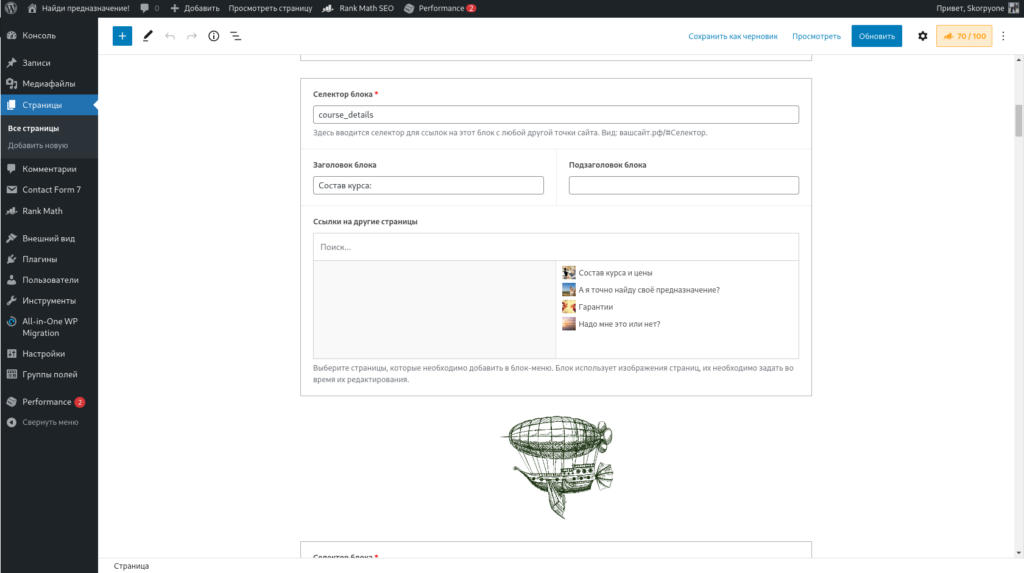Click the Привет, Skorpyone user menu
This screenshot has width=1024, height=573.
[x=977, y=8]
